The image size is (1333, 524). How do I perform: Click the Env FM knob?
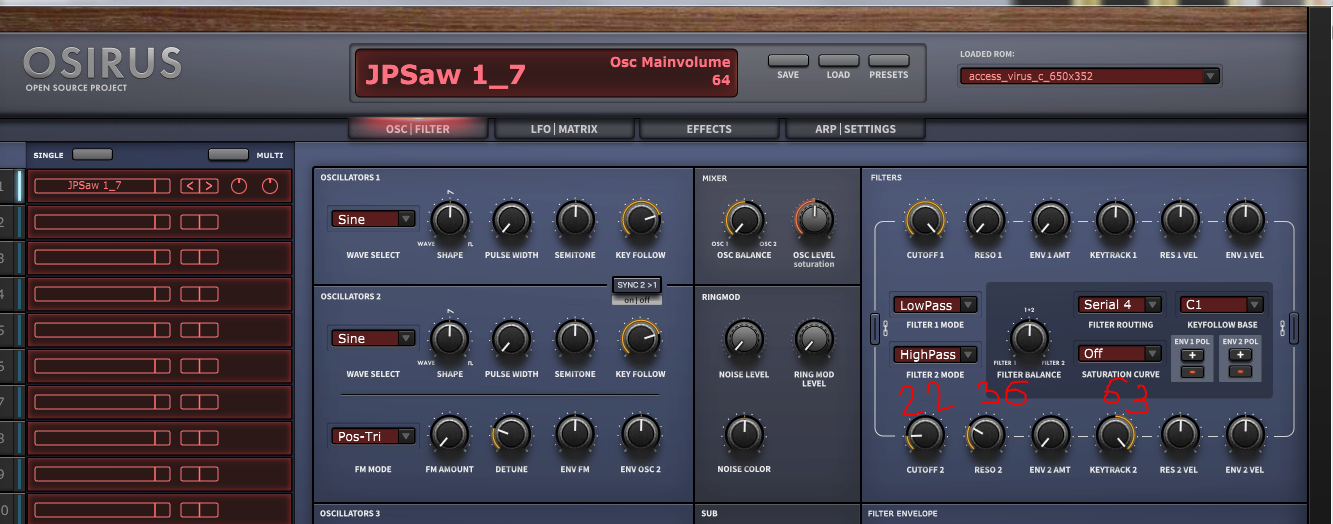(574, 434)
